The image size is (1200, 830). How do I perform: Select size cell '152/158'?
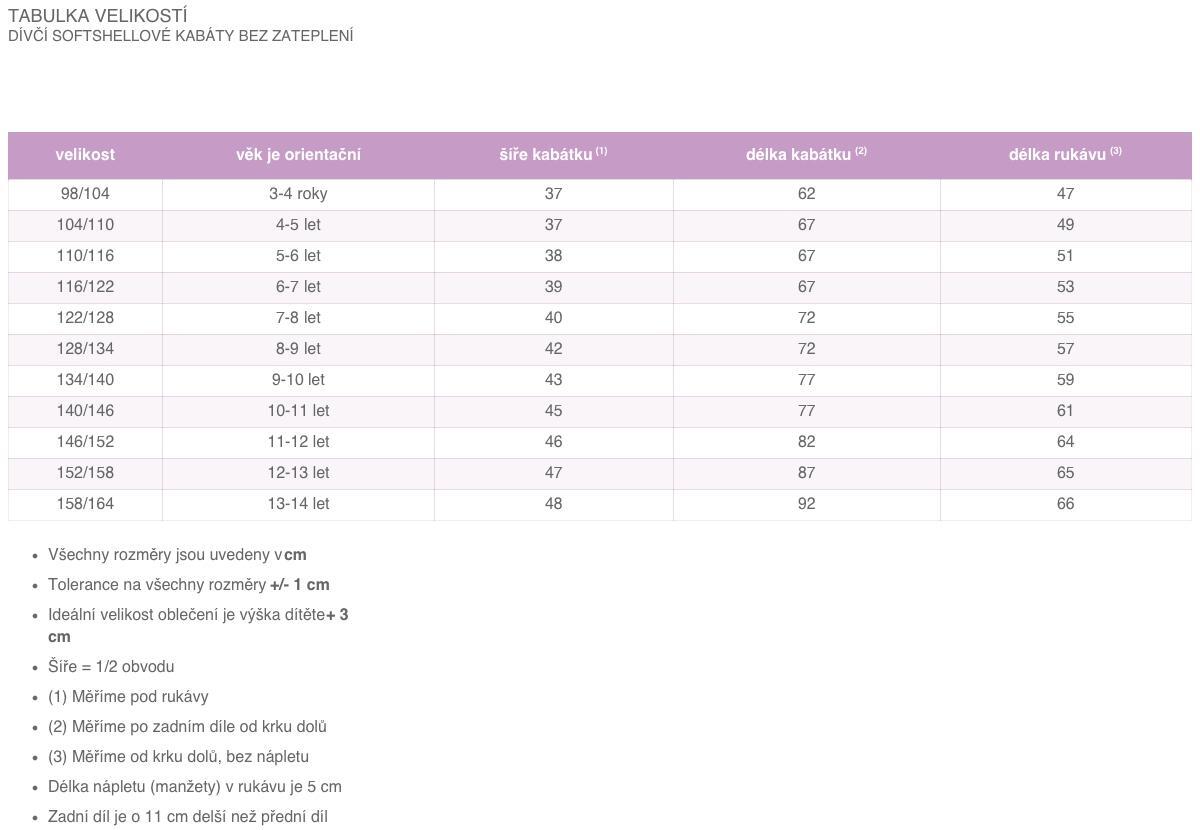click(85, 473)
